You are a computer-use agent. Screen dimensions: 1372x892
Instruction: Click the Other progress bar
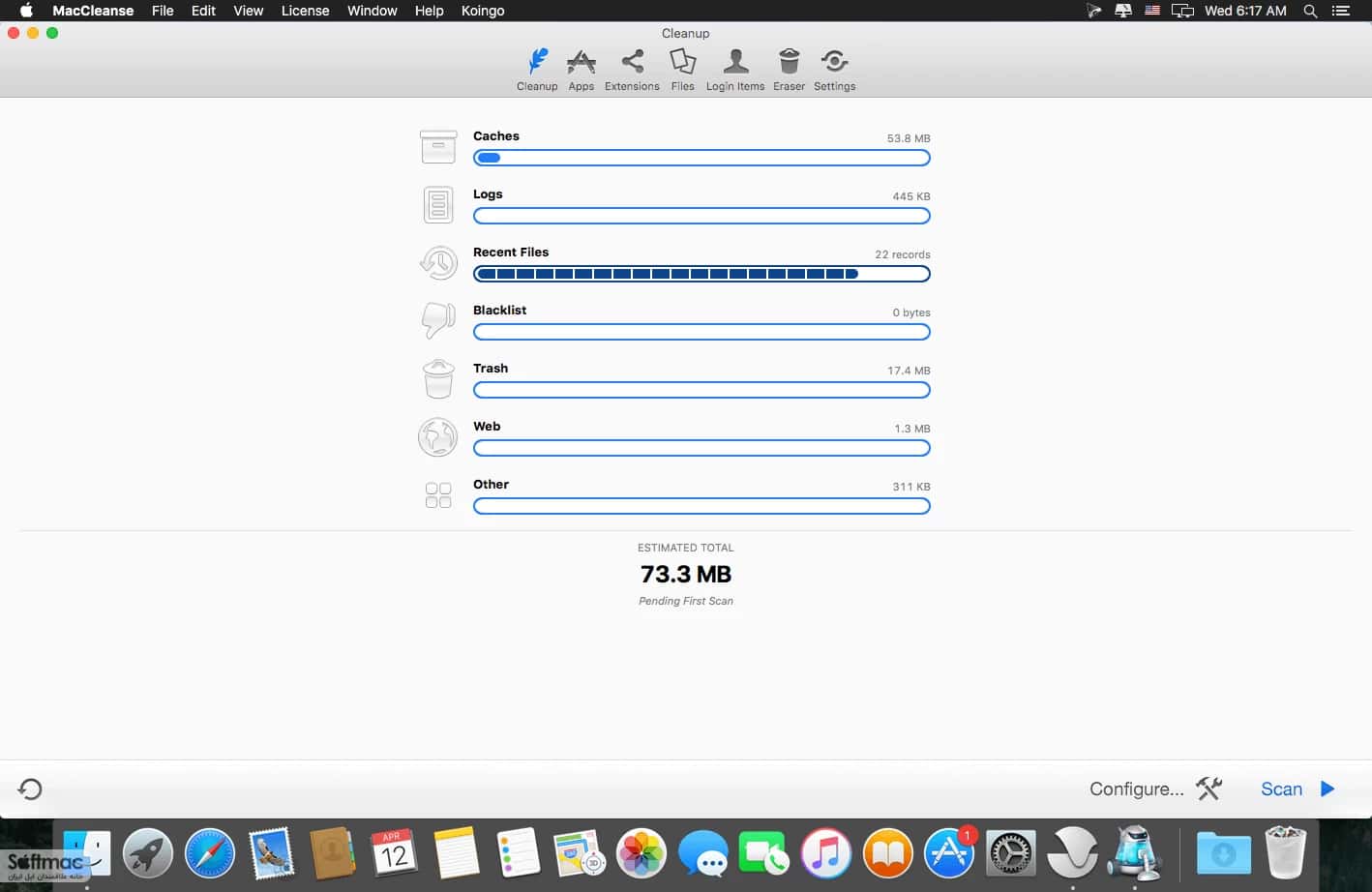701,506
